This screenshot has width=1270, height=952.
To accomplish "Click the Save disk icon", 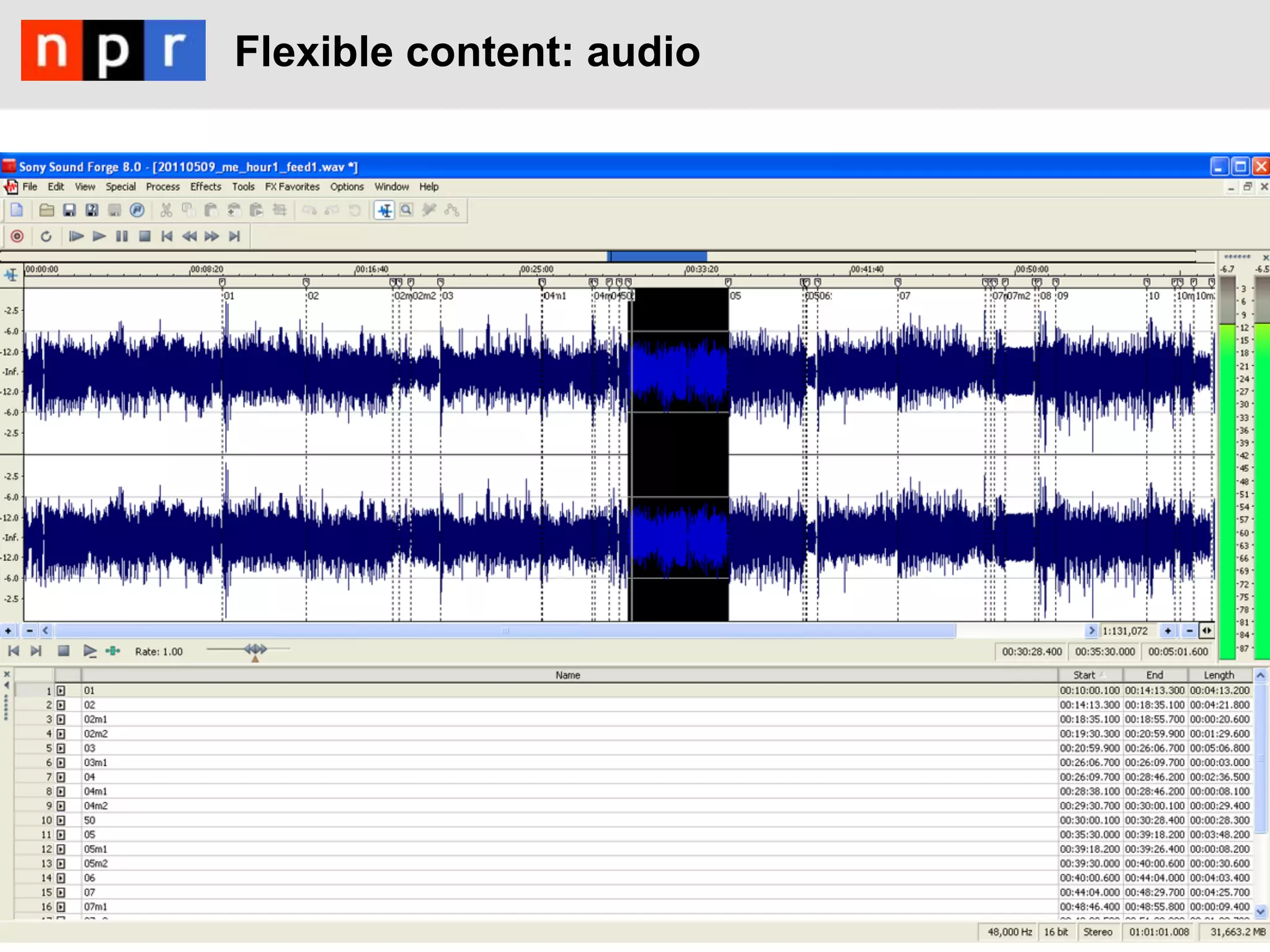I will [x=69, y=210].
